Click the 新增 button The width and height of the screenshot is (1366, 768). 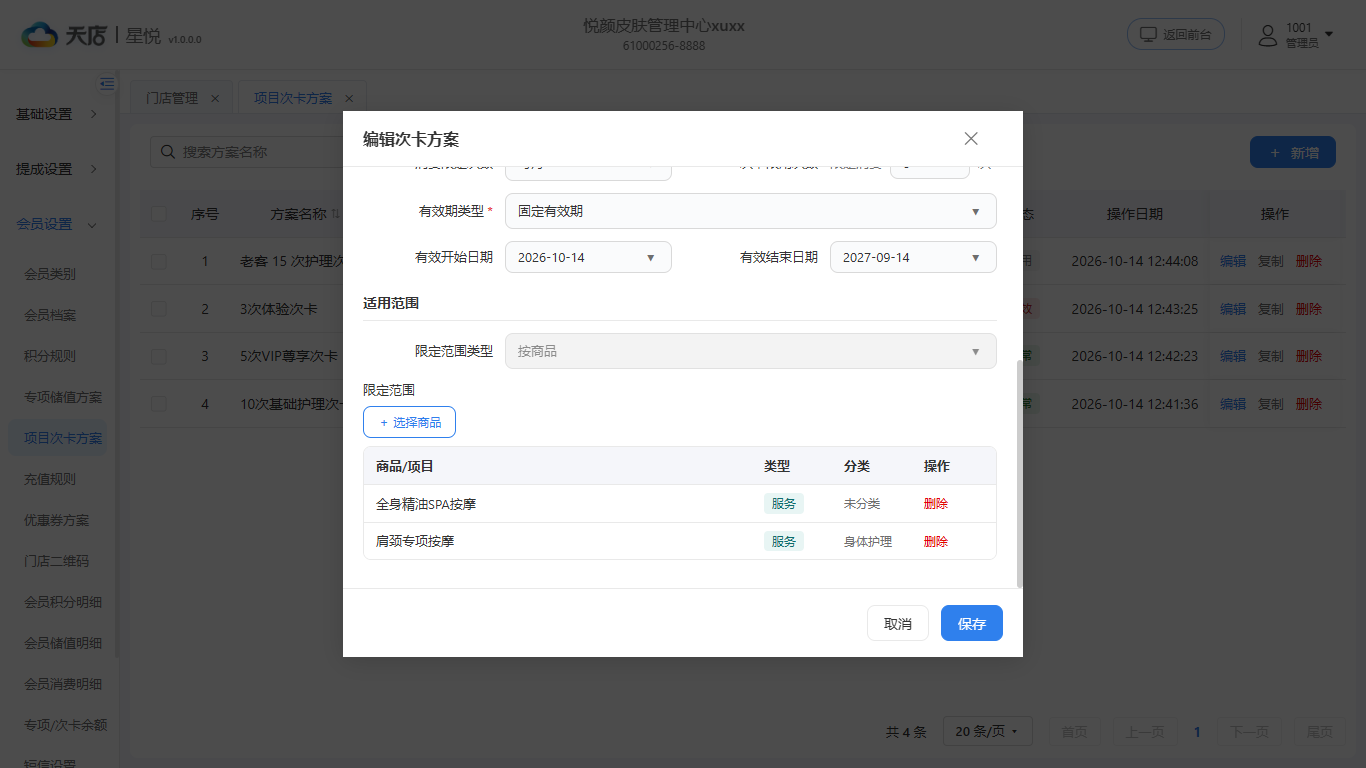1293,152
